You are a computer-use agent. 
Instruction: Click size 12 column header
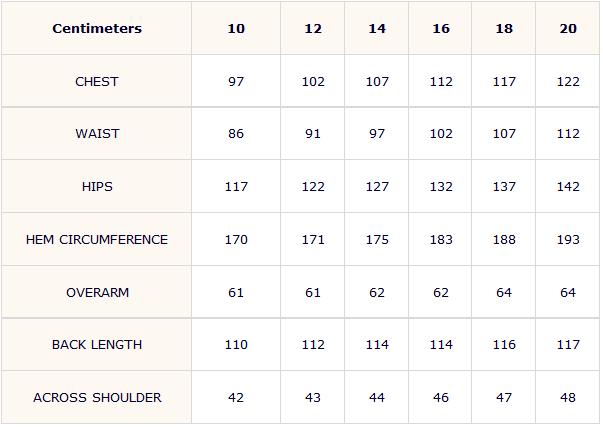(313, 28)
